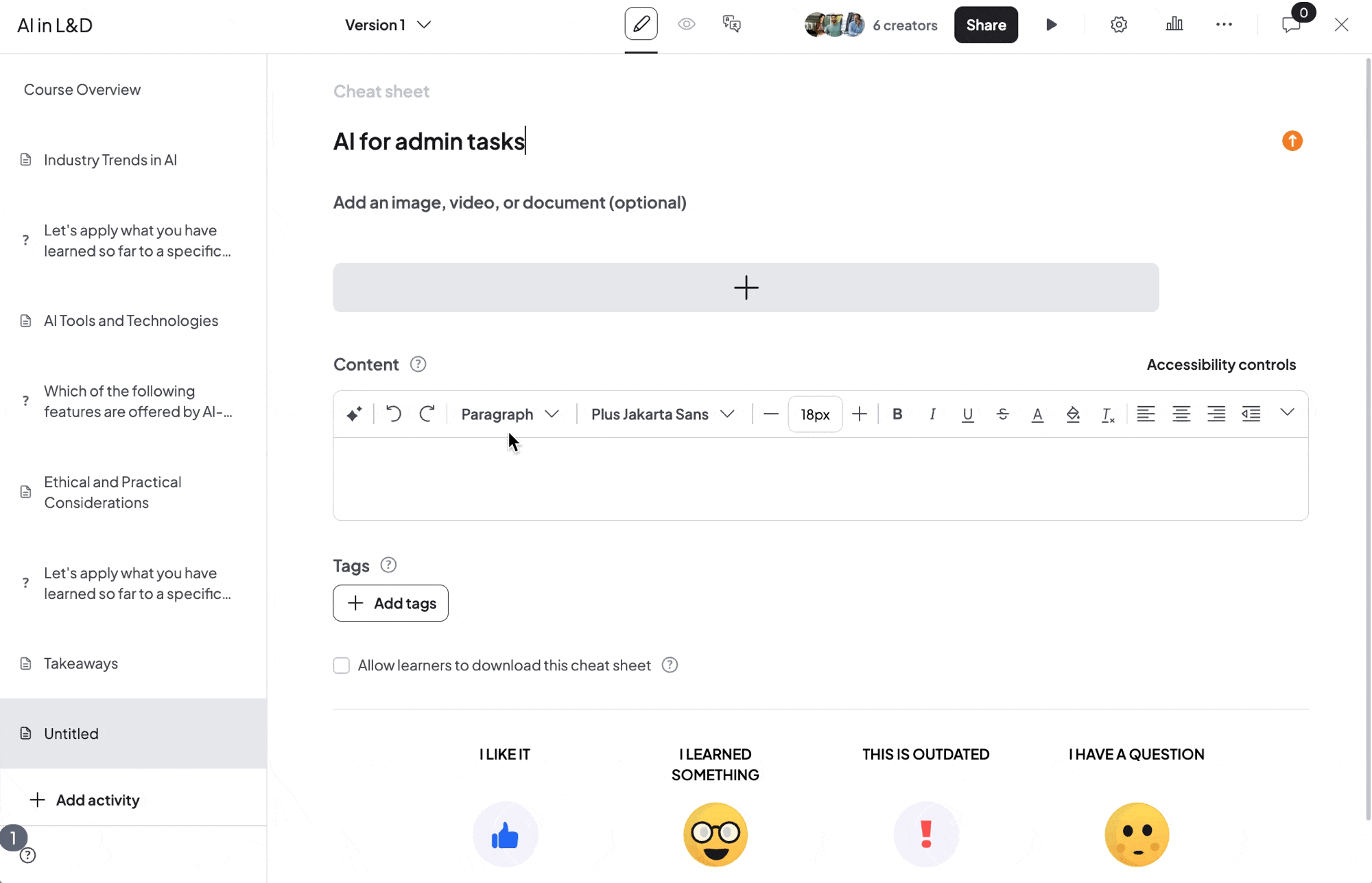Select Which of the following features question
1372x883 pixels.
[133, 401]
